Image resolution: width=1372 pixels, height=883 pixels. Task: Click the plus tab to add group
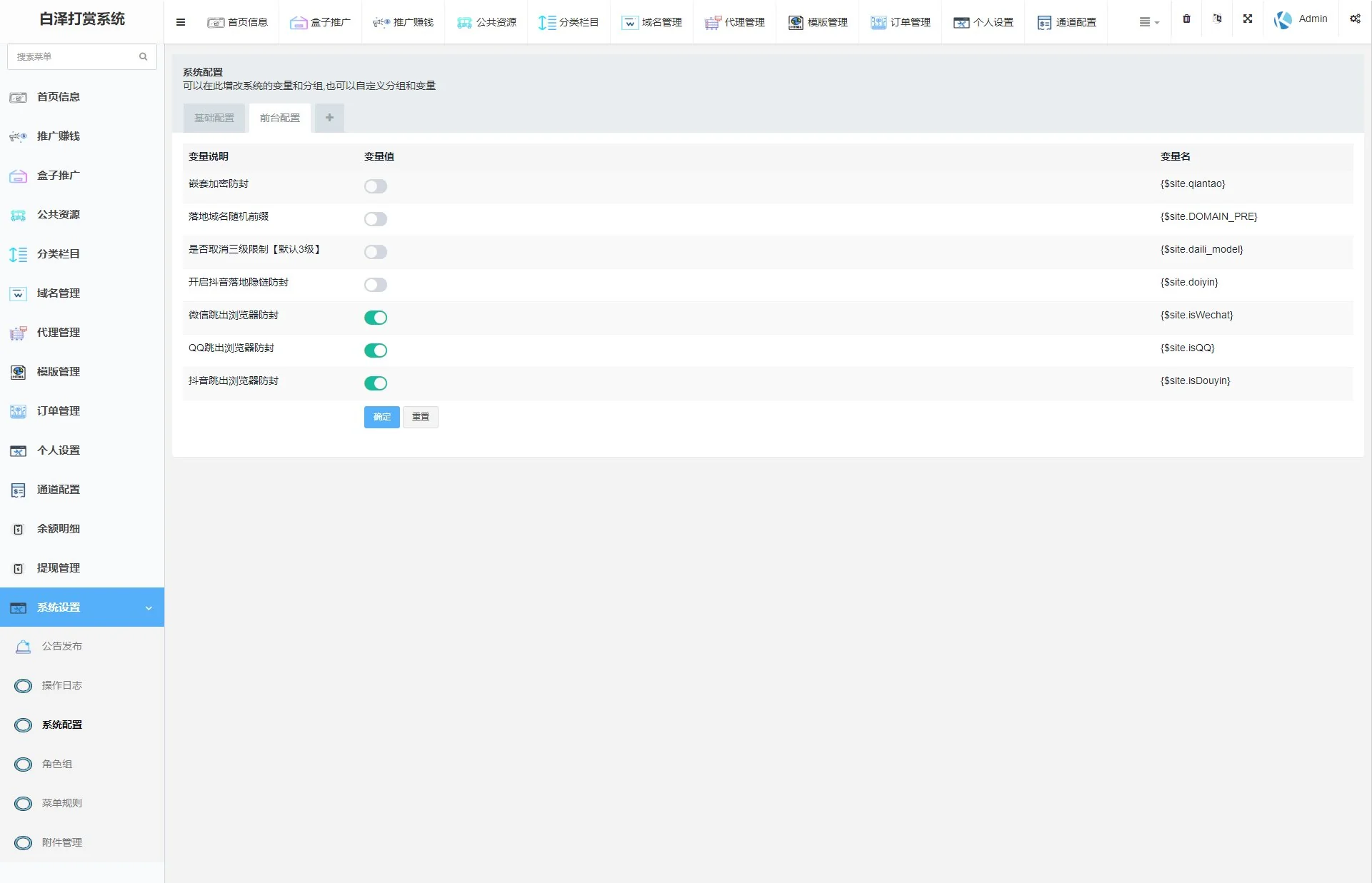(329, 118)
